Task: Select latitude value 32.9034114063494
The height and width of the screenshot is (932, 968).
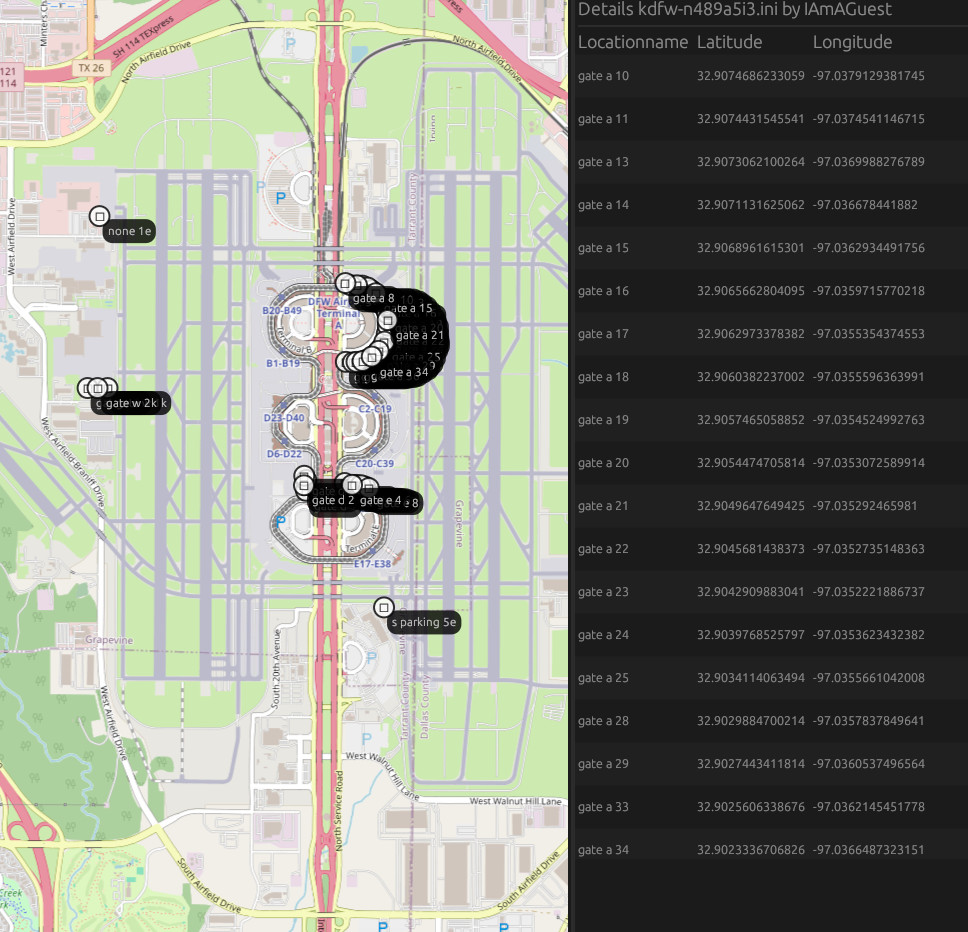Action: click(751, 678)
